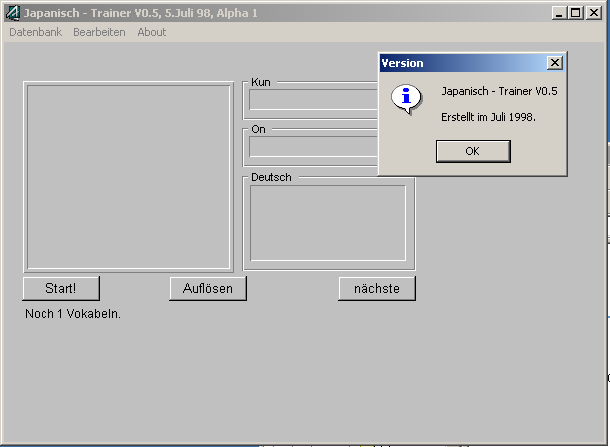
Task: Click inside the Deutsch text area
Action: click(328, 222)
